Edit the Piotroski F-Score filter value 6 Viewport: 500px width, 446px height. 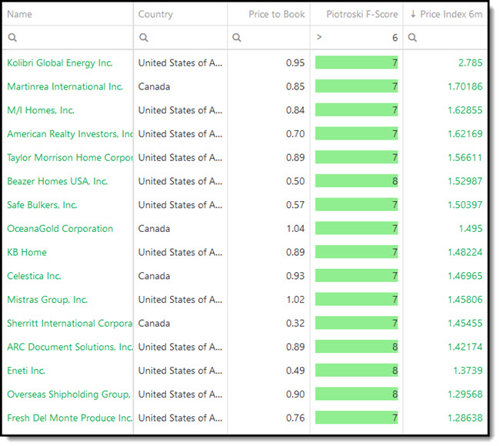click(395, 38)
